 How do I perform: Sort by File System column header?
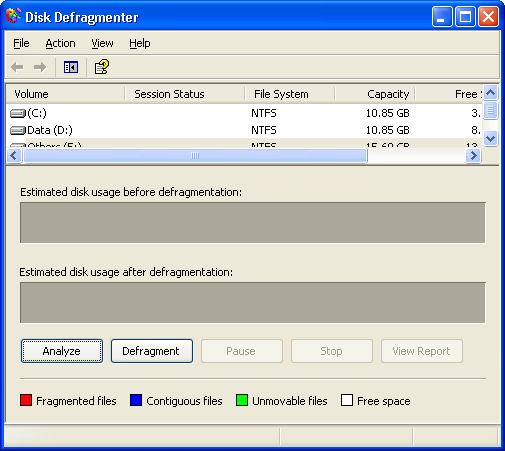290,94
